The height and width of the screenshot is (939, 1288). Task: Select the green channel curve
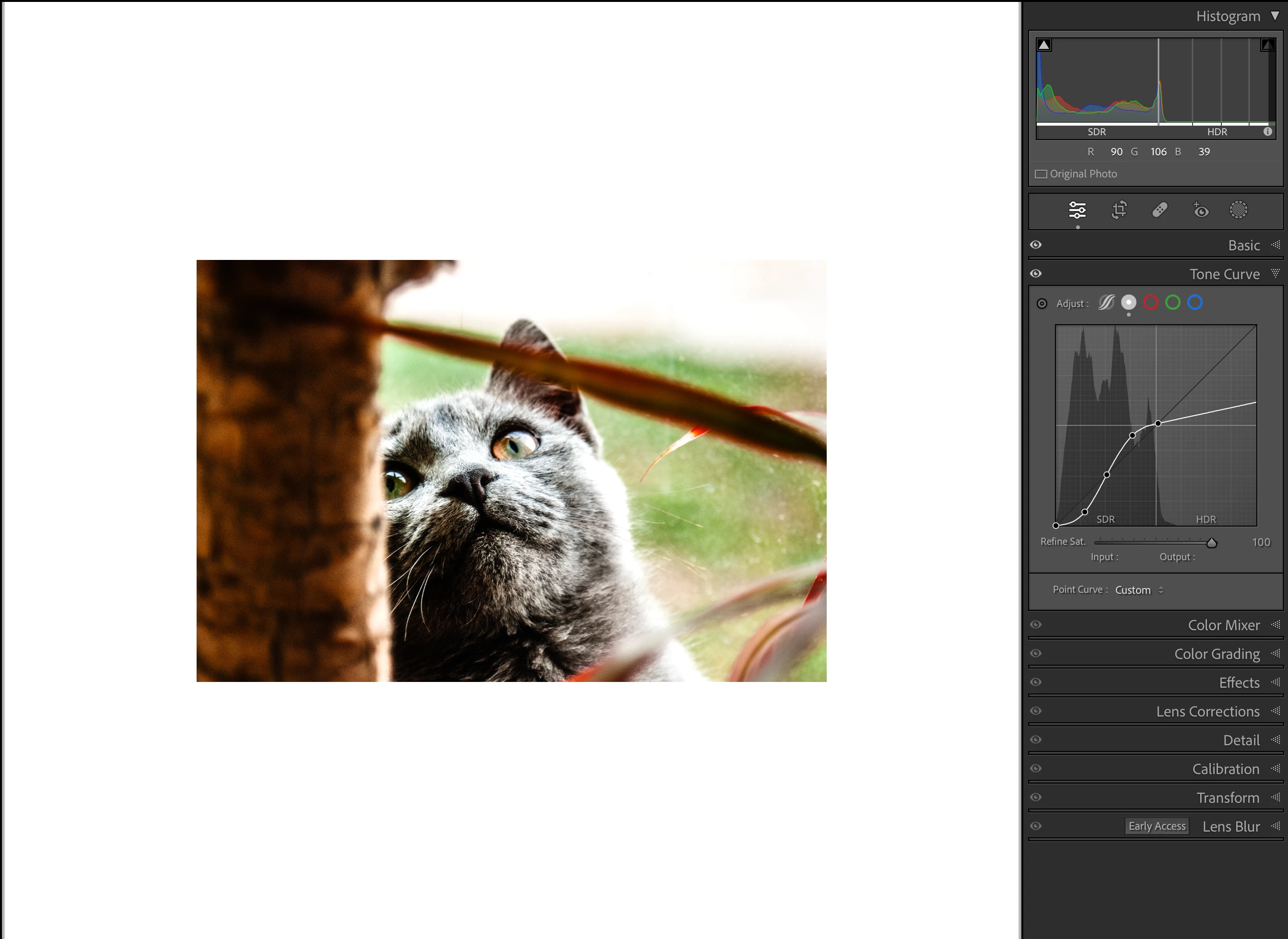pos(1172,303)
